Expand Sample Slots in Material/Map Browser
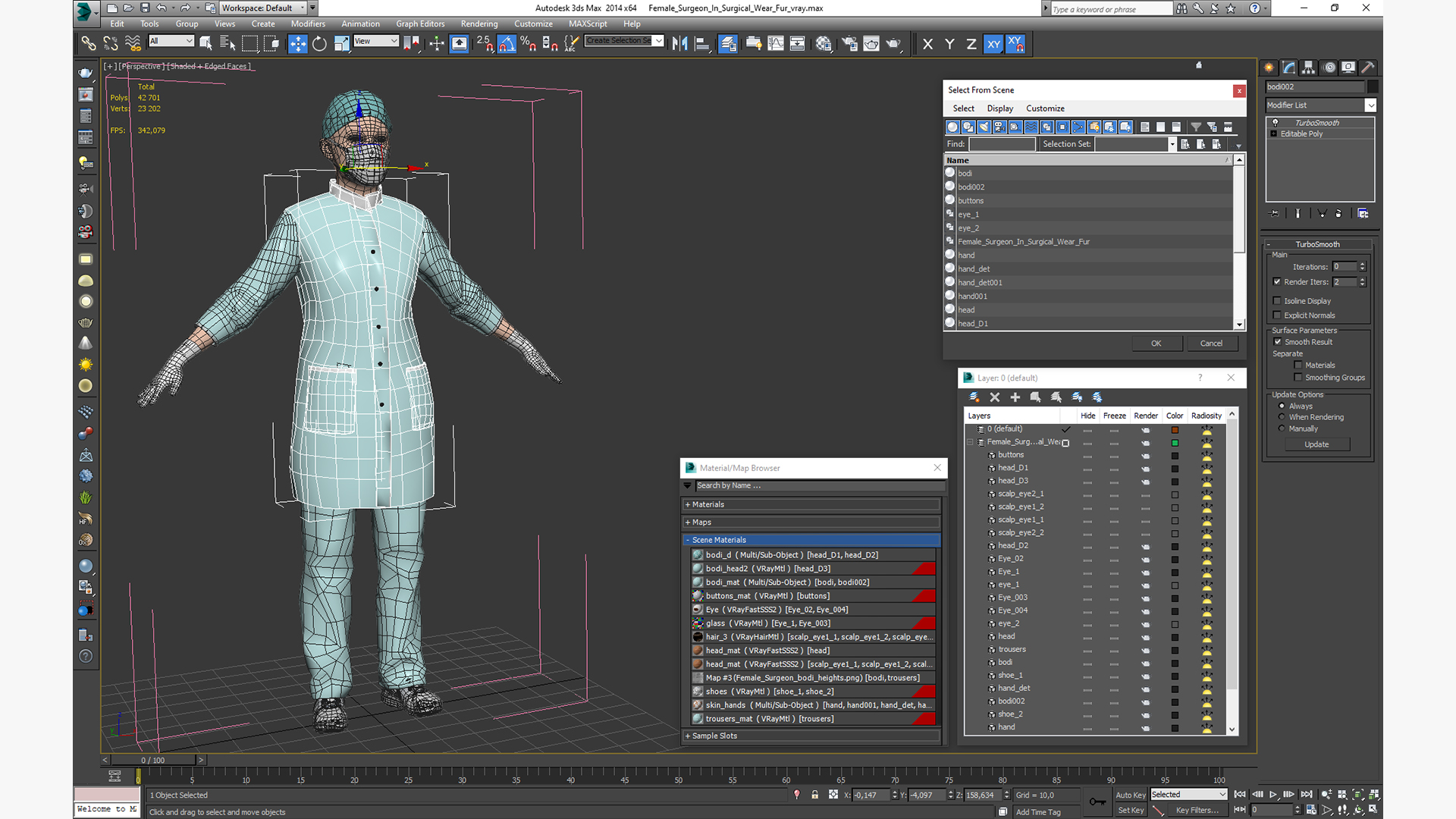This screenshot has height=819, width=1456. 811,736
